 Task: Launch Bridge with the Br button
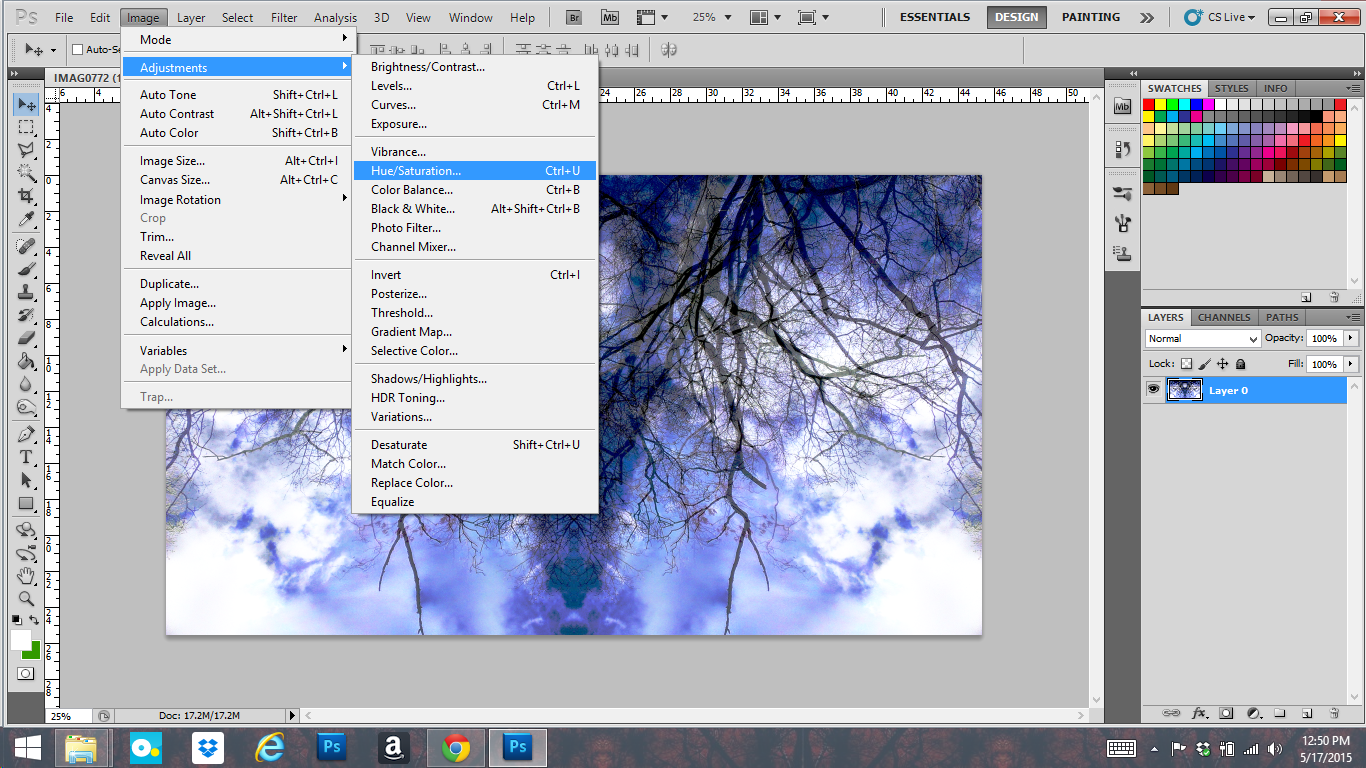[x=574, y=17]
